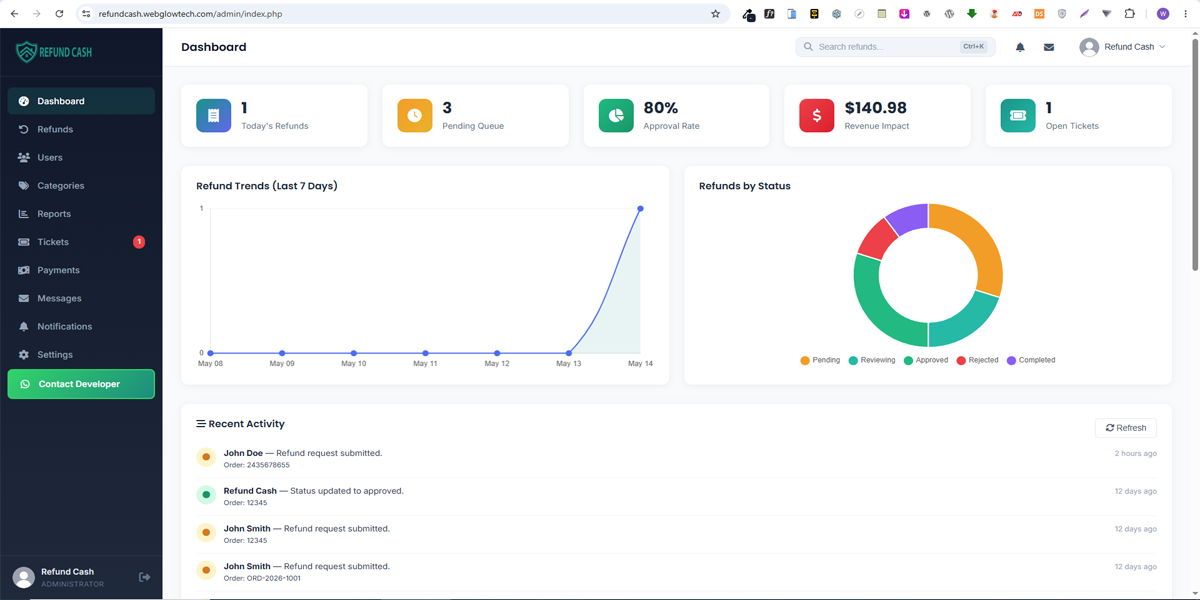
Task: Open Reports in the sidebar
Action: [81, 213]
